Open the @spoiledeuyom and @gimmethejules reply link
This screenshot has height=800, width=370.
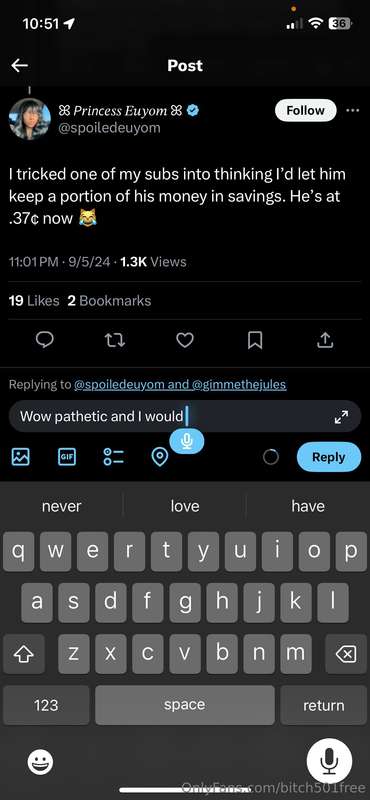180,385
